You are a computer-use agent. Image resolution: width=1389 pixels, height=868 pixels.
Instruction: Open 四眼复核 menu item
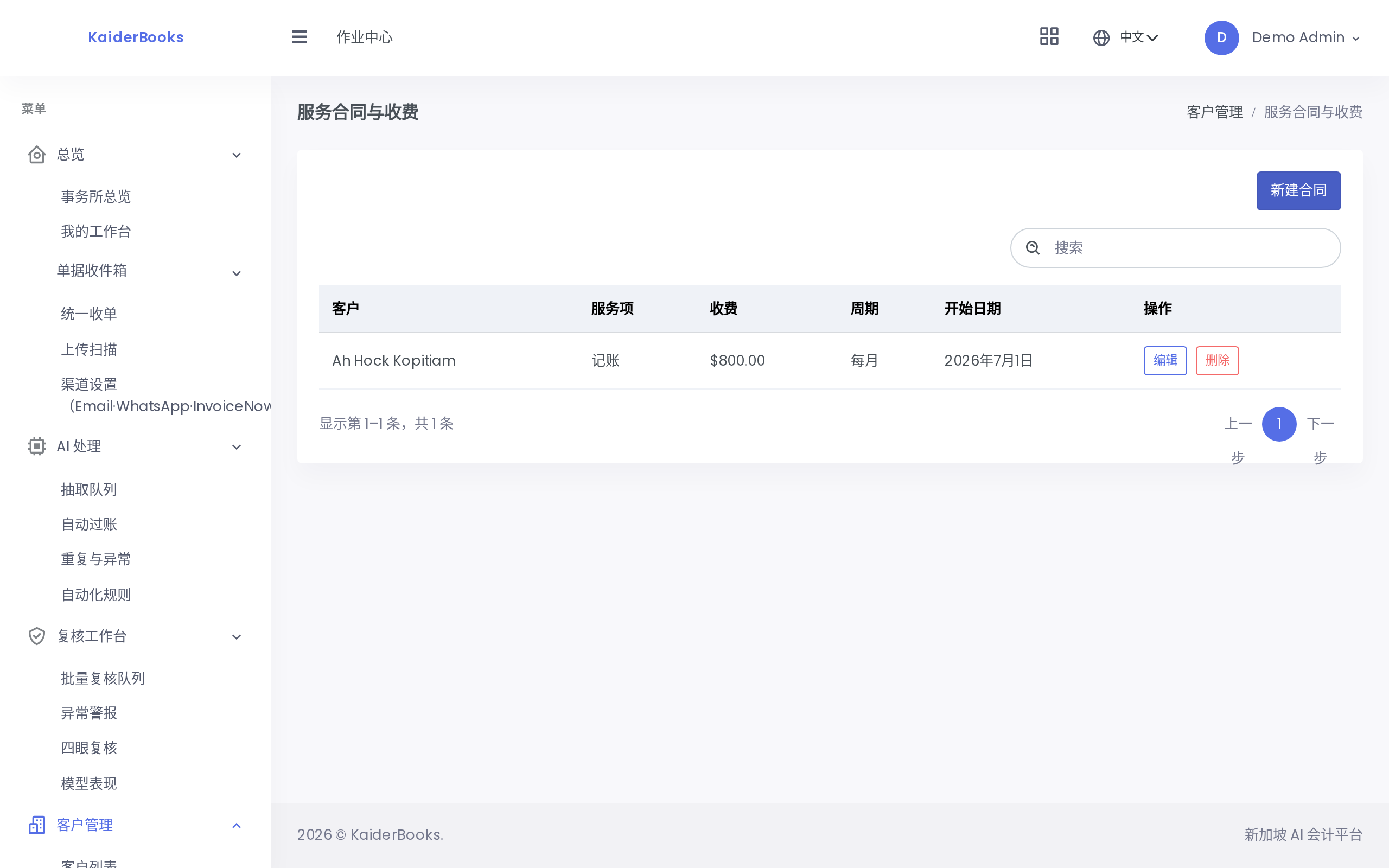point(89,748)
